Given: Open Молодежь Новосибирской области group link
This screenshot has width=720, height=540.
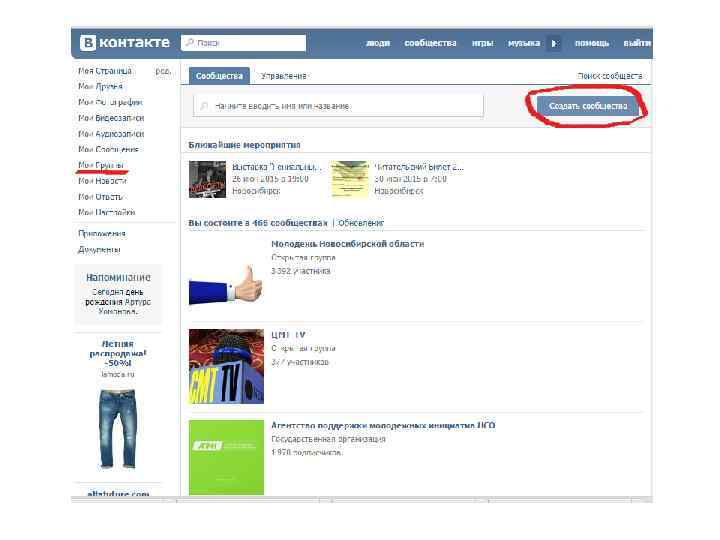Looking at the screenshot, I should coord(348,244).
